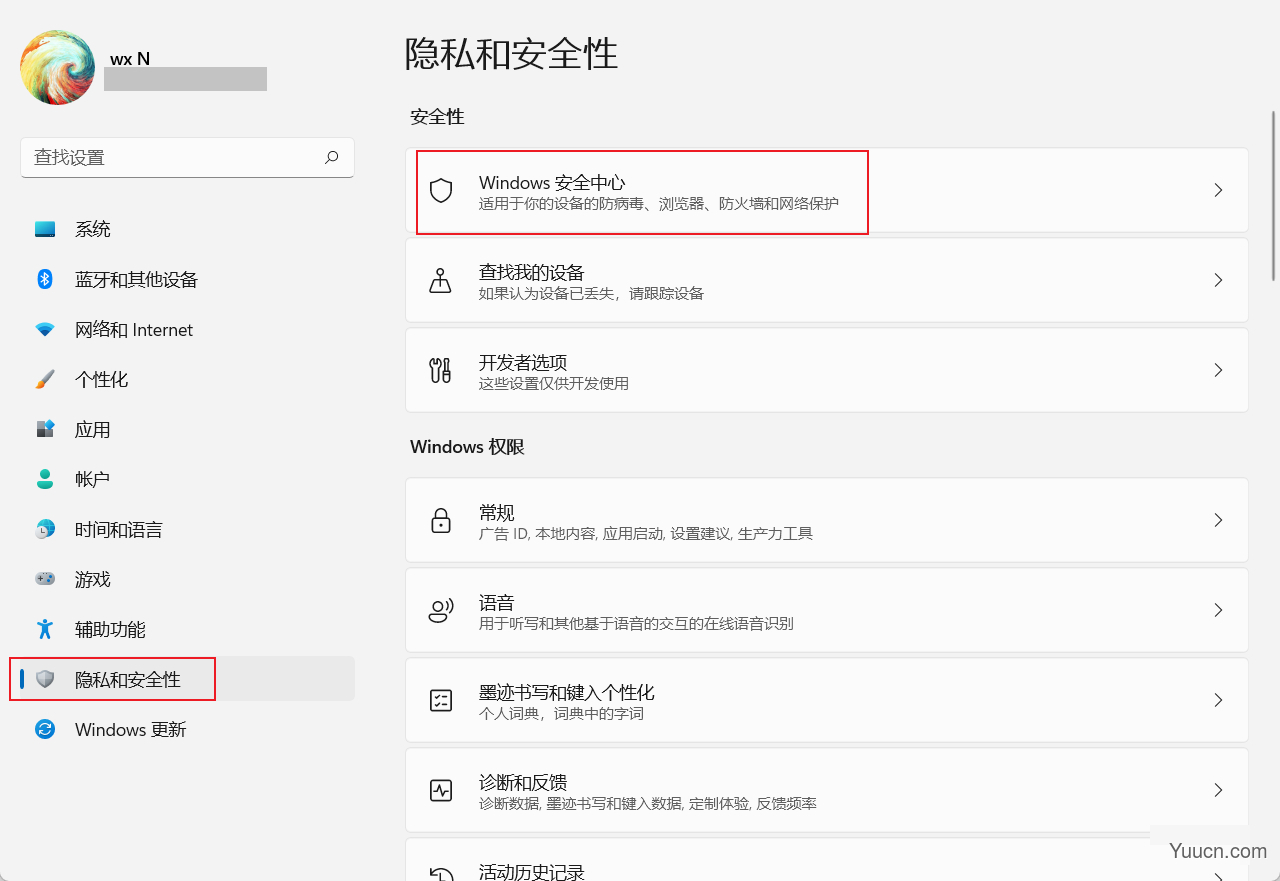
Task: Open 时间和语言 settings category
Action: point(187,529)
